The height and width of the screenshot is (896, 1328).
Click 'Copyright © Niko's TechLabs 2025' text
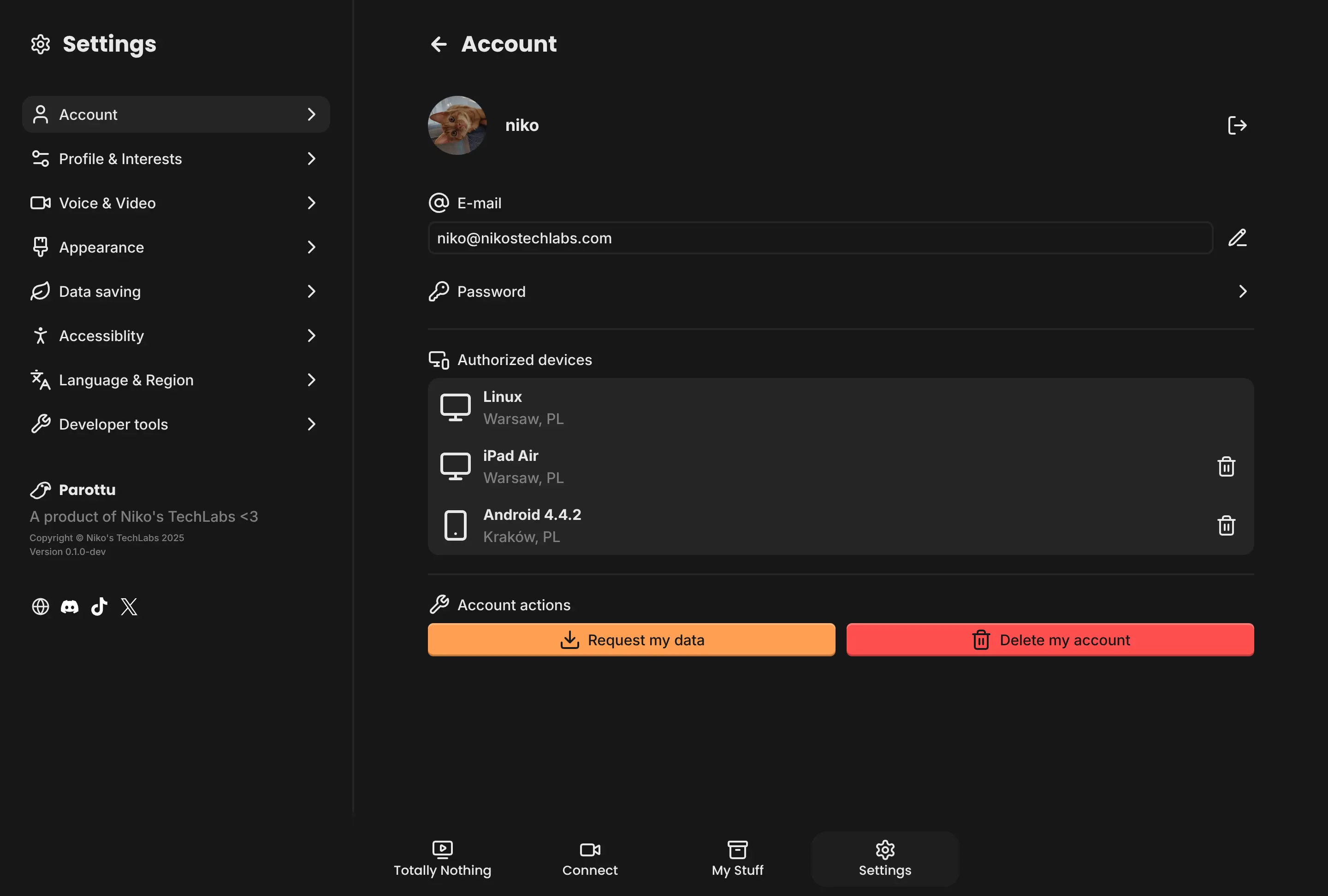[x=107, y=538]
